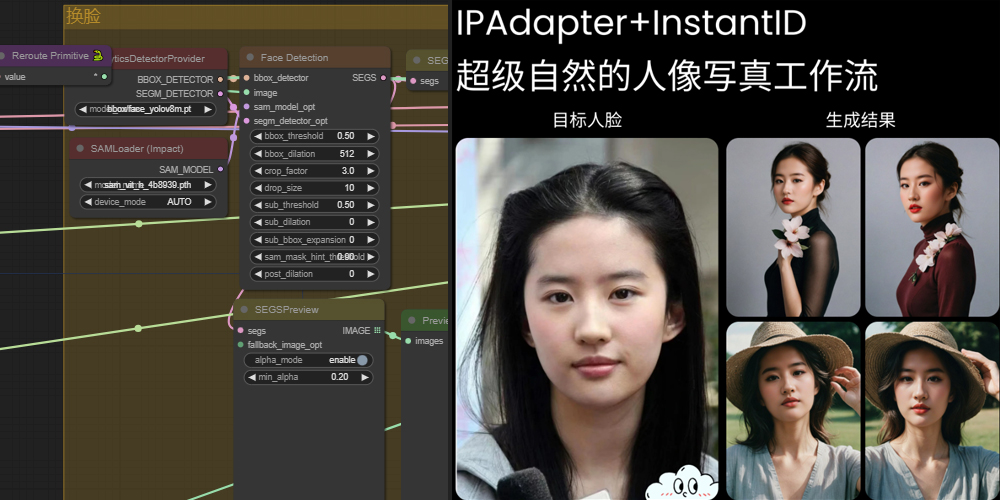Screen dimensions: 1000x500
Task: Click the segs input port on SEGSPreview
Action: 240,331
